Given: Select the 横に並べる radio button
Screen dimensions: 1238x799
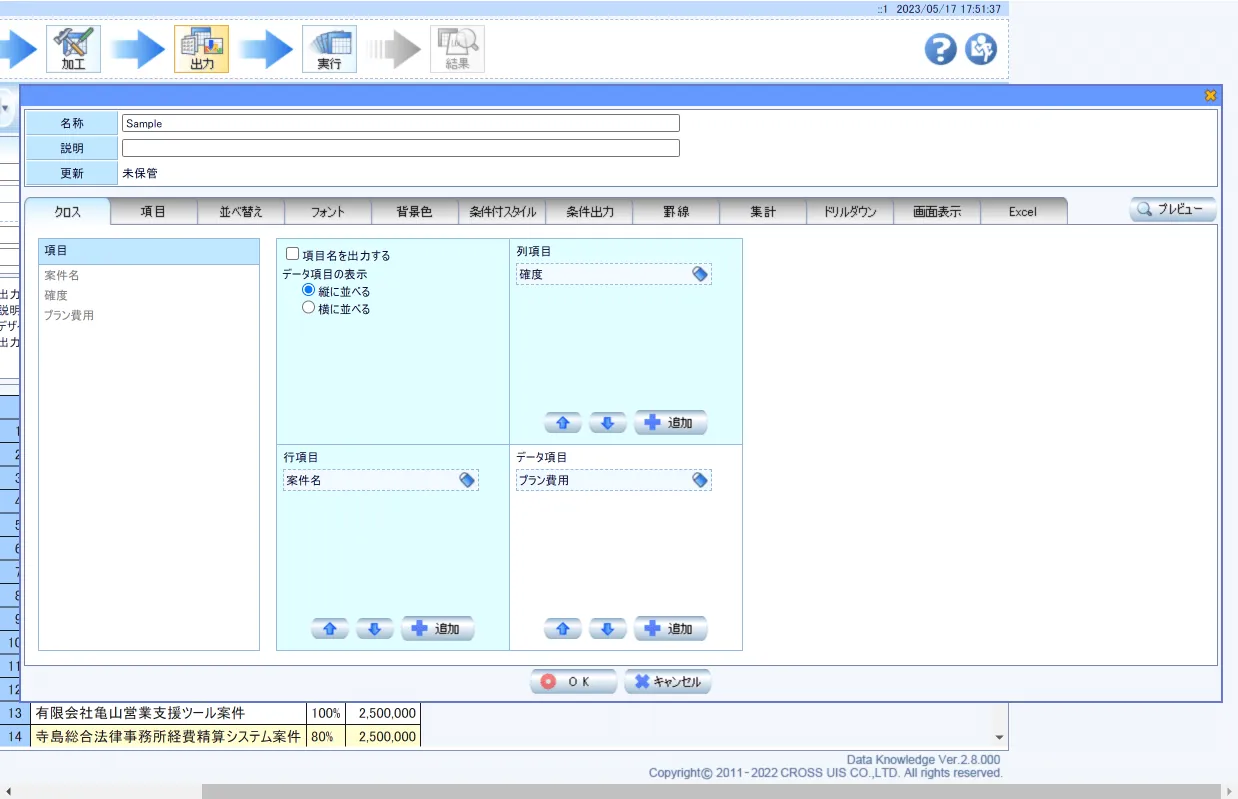Looking at the screenshot, I should [x=309, y=309].
